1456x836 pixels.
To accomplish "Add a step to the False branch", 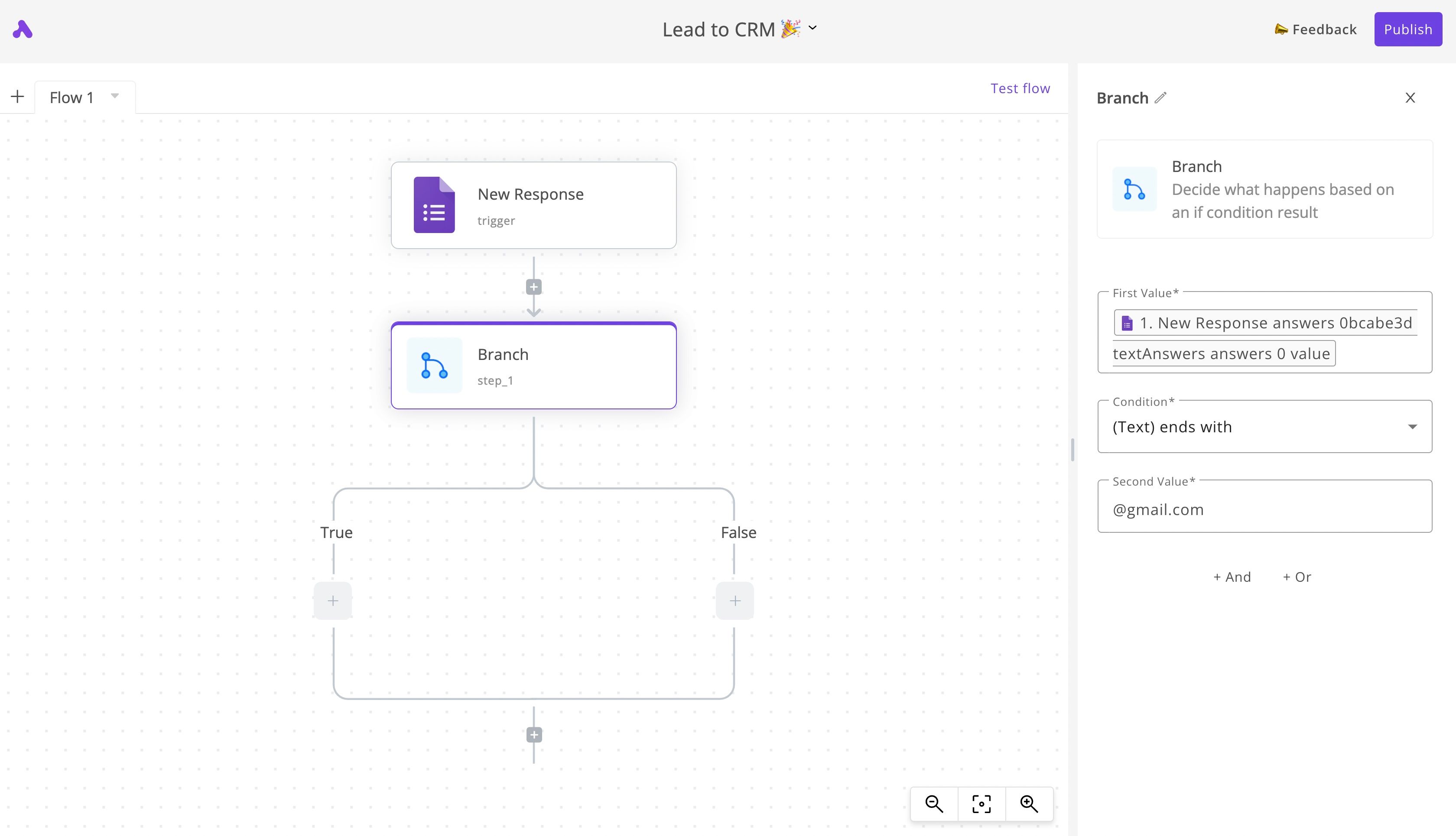I will [734, 601].
